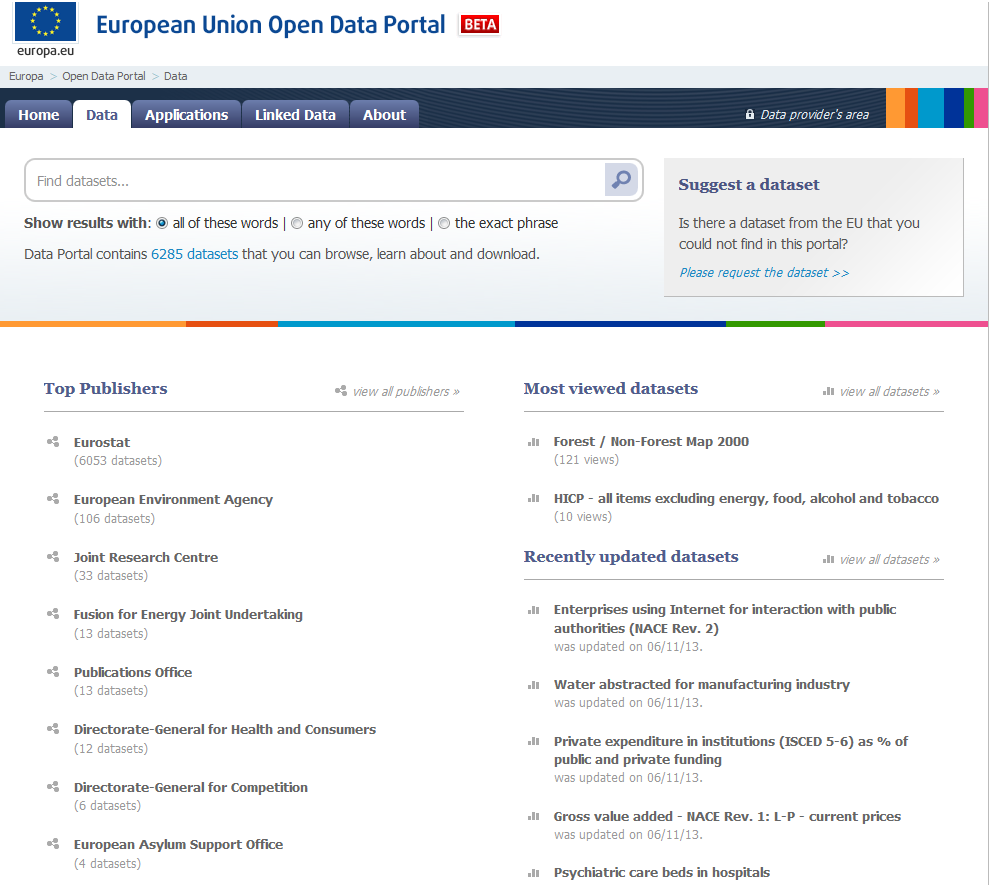This screenshot has height=887, width=989.
Task: Open Joint Research Centre publisher
Action: coord(146,557)
